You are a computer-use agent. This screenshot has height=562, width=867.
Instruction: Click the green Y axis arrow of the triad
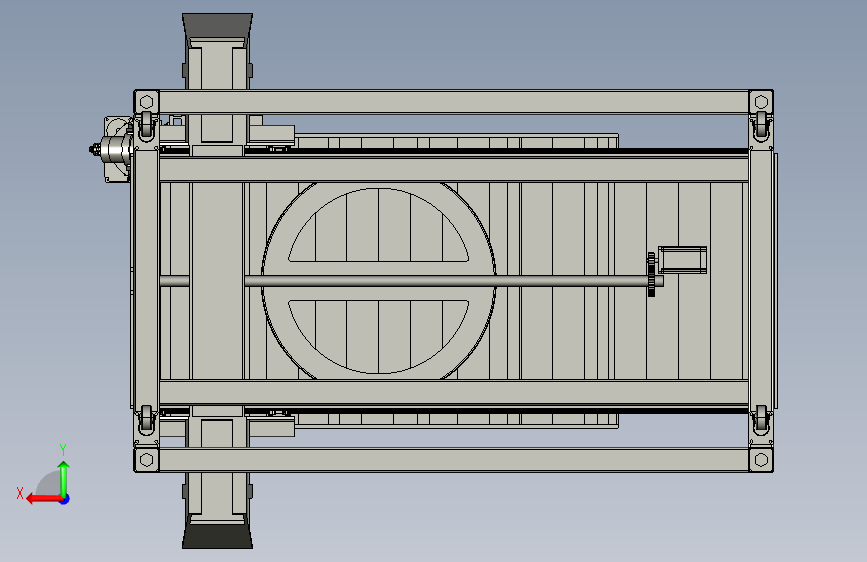[64, 479]
